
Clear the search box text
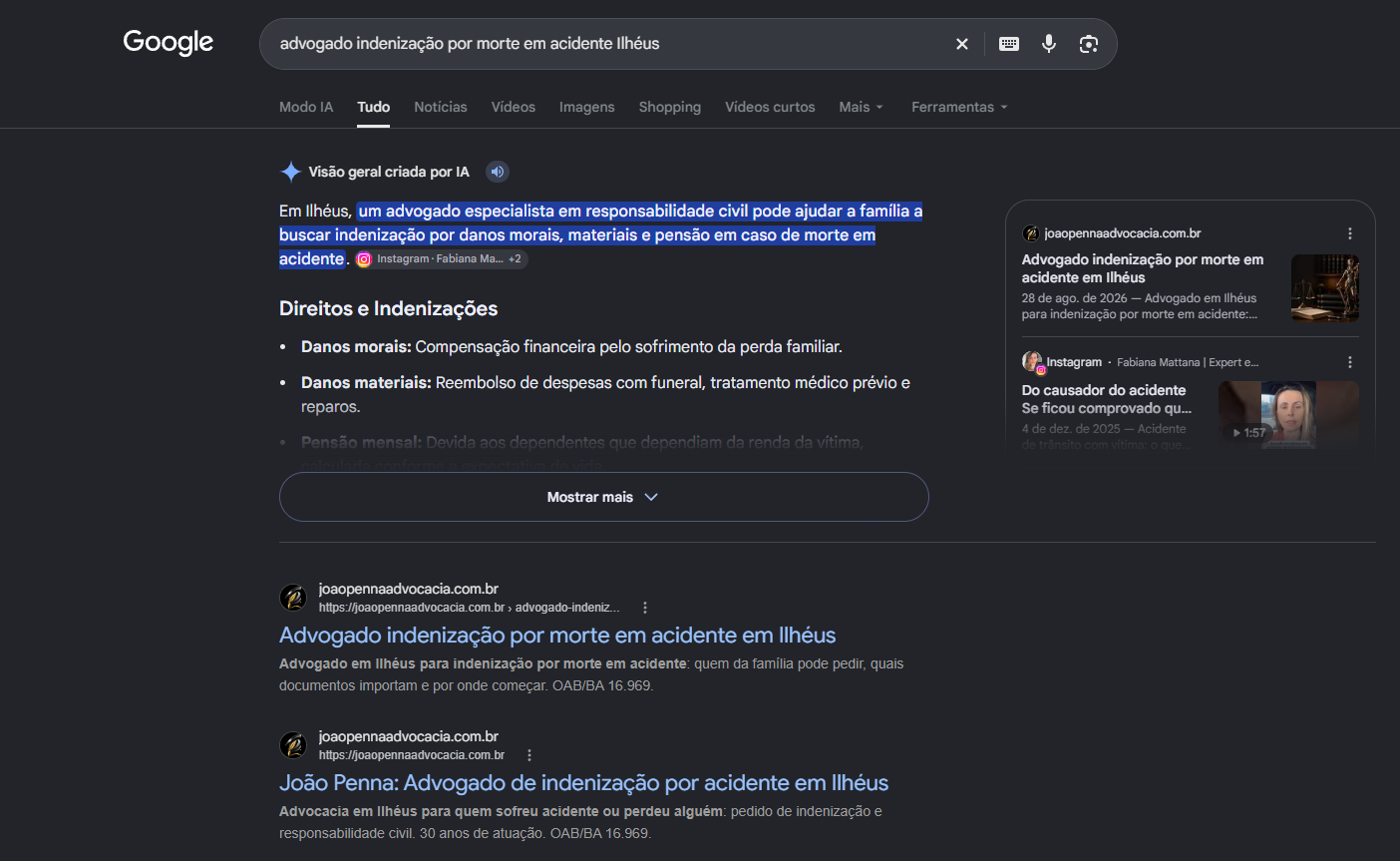962,44
